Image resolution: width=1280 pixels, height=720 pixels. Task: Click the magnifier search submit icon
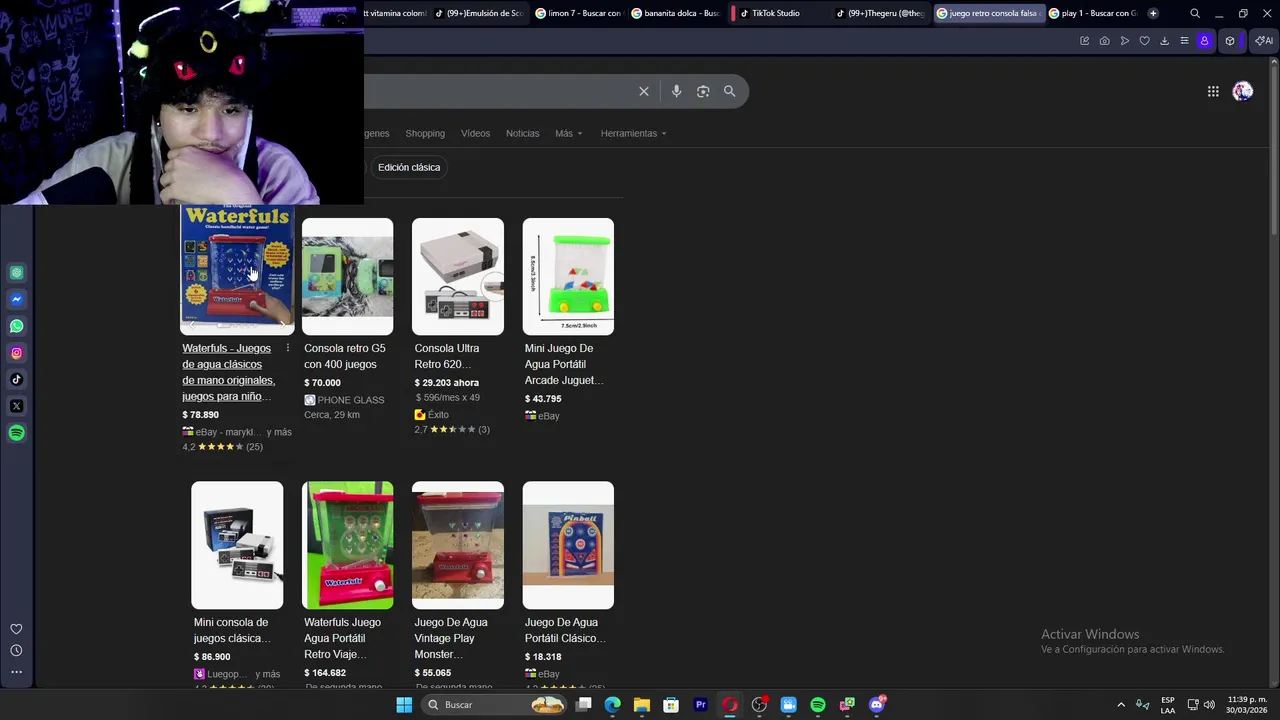(729, 91)
